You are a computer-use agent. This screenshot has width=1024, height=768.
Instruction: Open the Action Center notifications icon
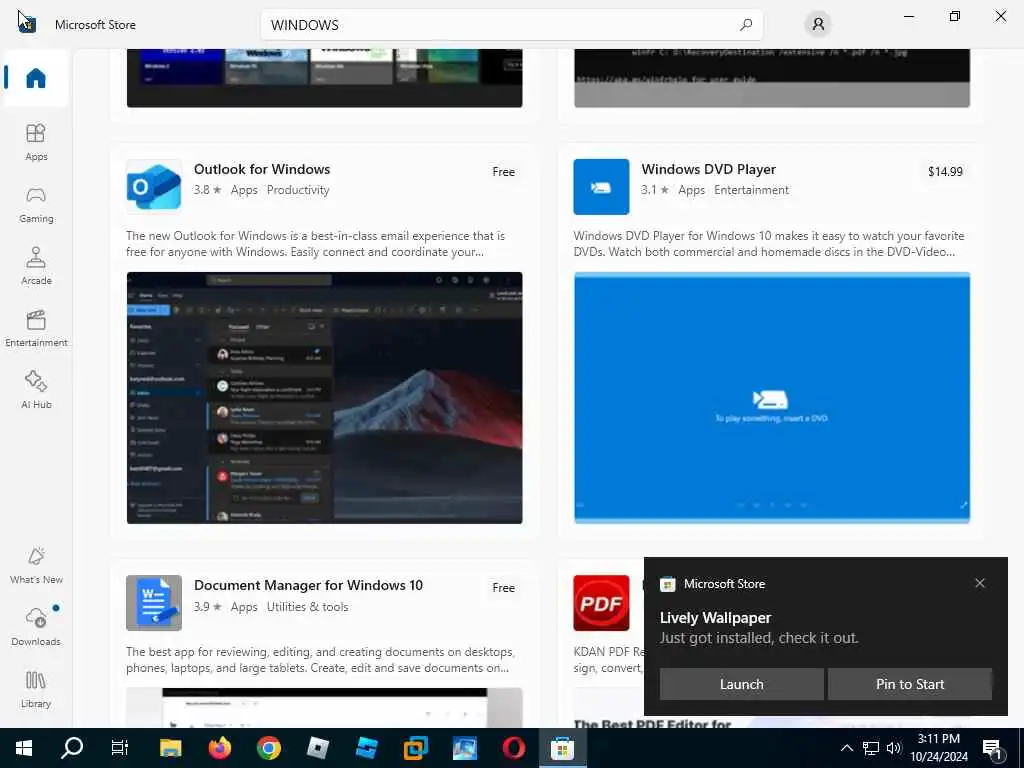993,748
